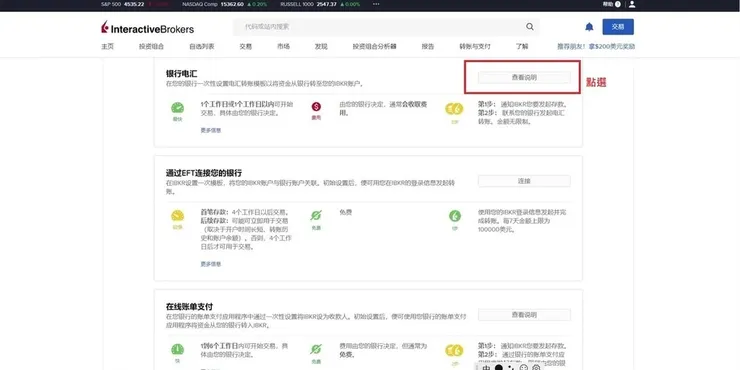Open the notifications bell
Screen dimensions: 740x370
pos(589,27)
